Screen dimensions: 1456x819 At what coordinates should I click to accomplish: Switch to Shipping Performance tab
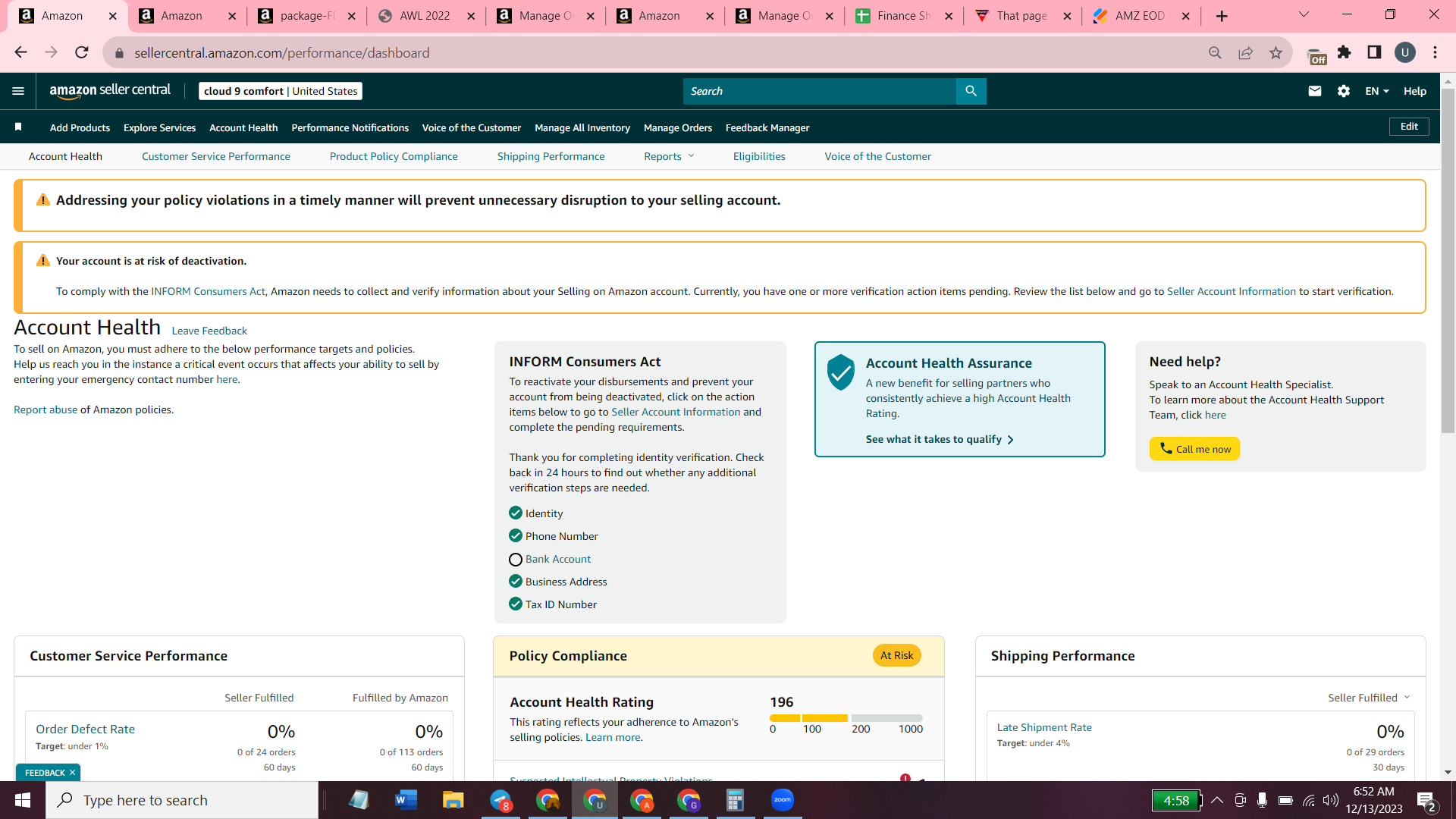pos(551,156)
